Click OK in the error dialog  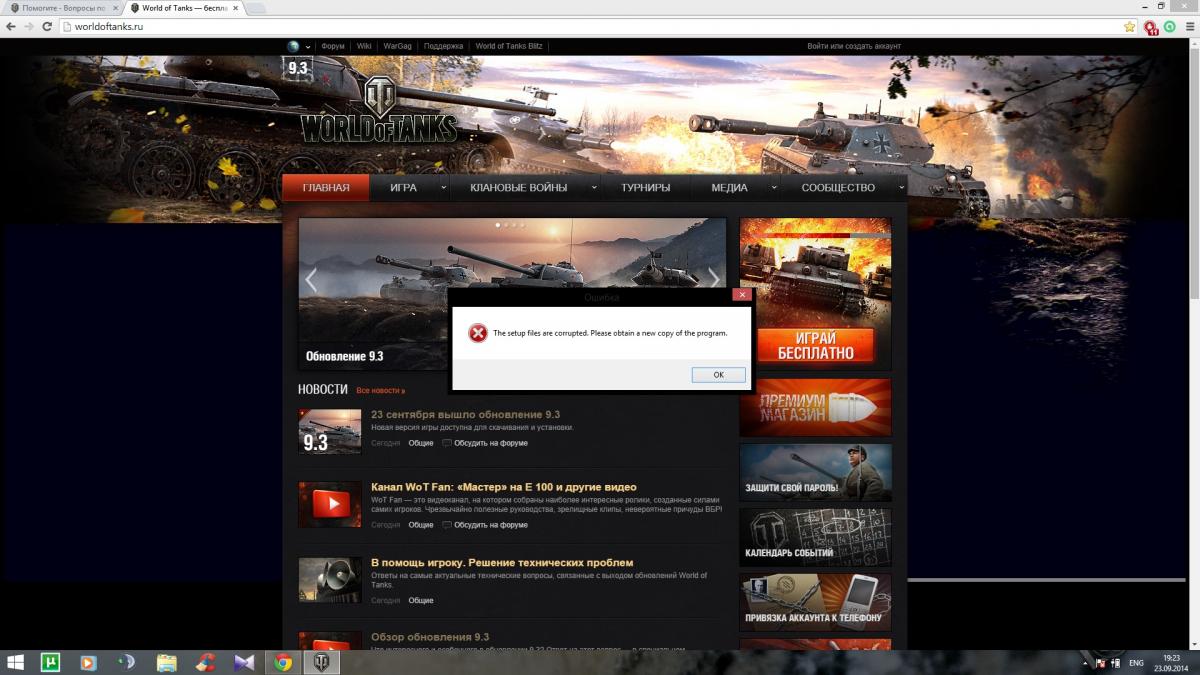point(718,374)
